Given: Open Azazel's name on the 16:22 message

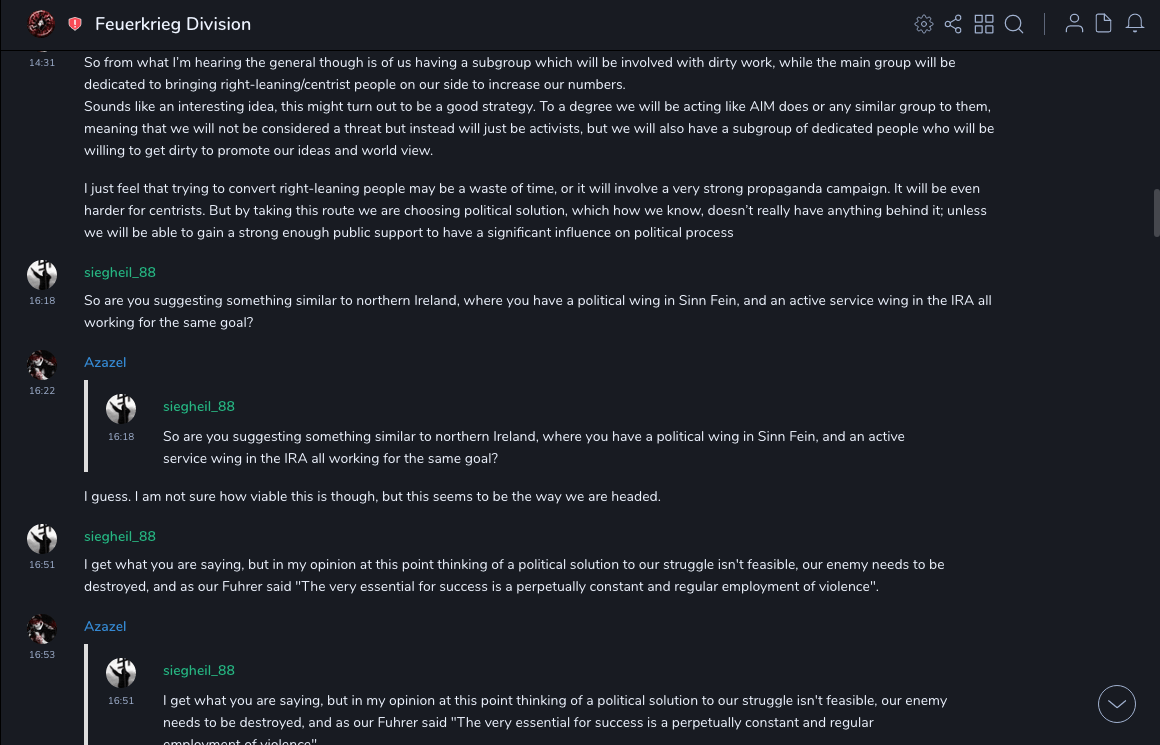Looking at the screenshot, I should (x=105, y=363).
